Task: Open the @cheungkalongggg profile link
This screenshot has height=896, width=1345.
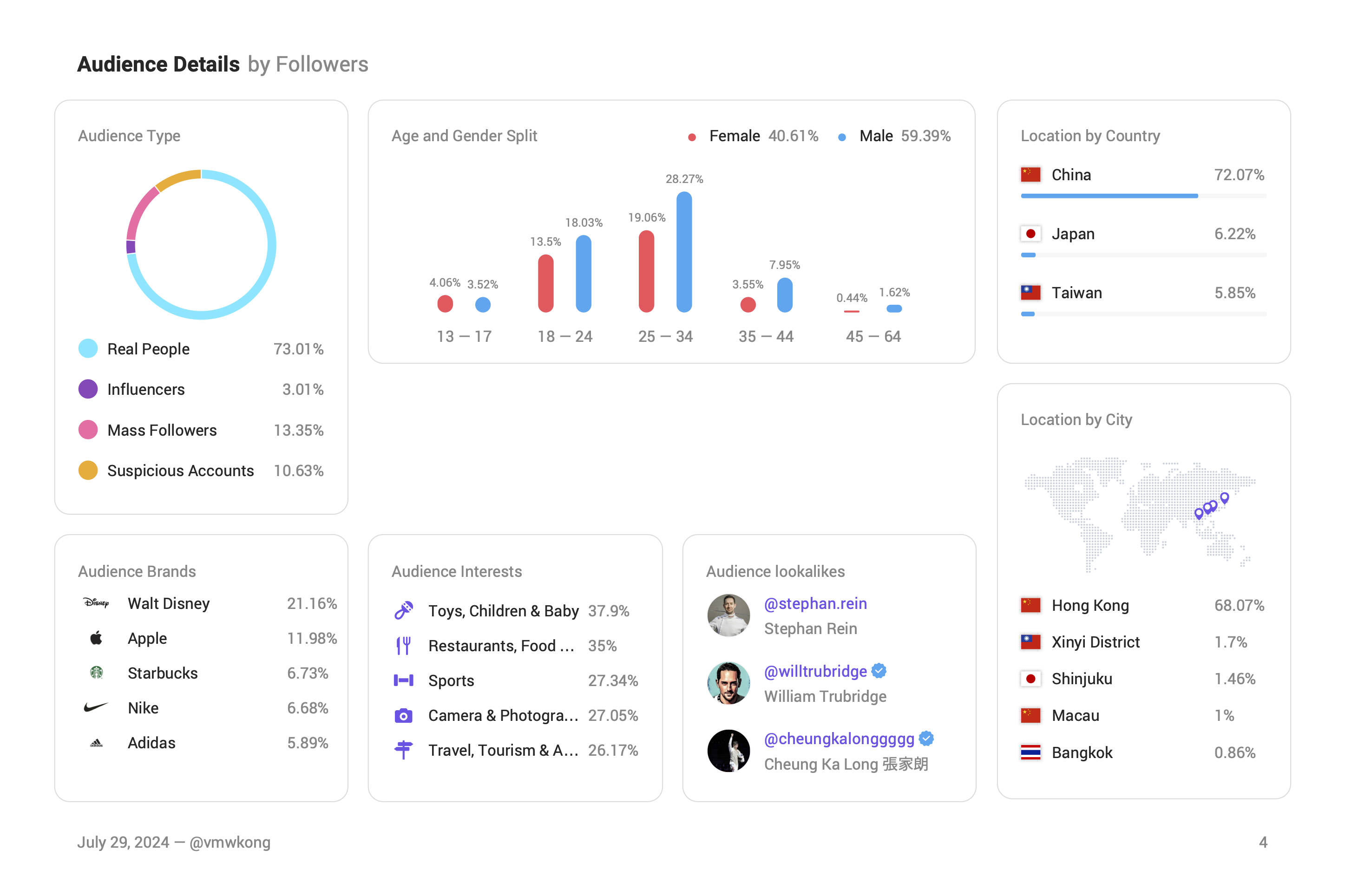Action: click(839, 738)
